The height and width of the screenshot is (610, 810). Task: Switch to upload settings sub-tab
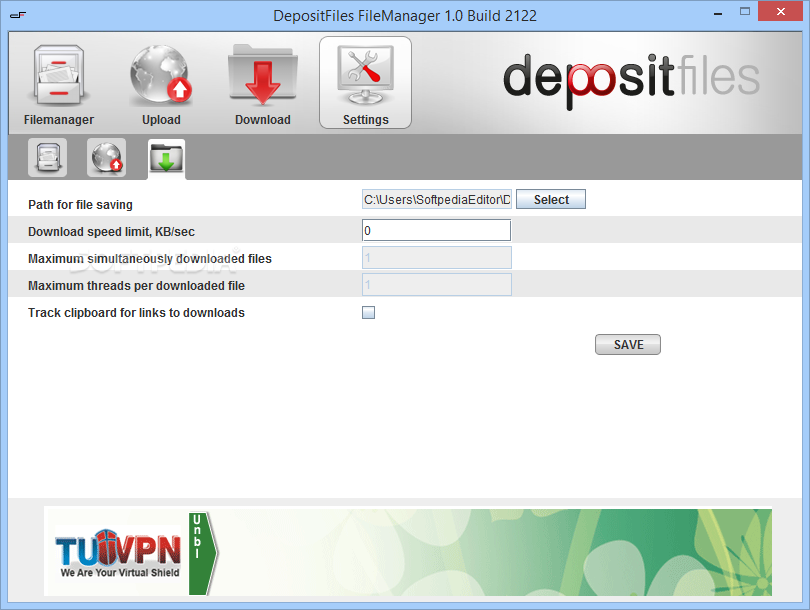(x=106, y=158)
